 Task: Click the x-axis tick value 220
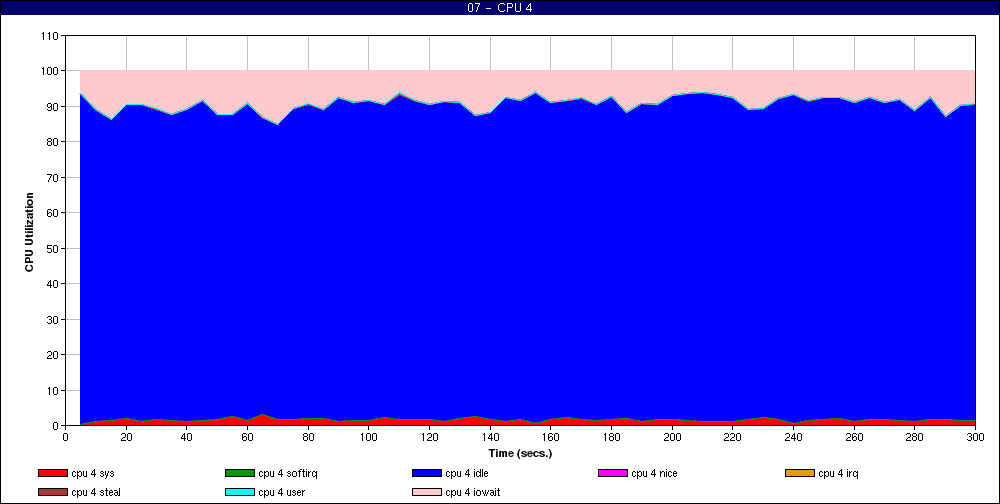tap(733, 437)
